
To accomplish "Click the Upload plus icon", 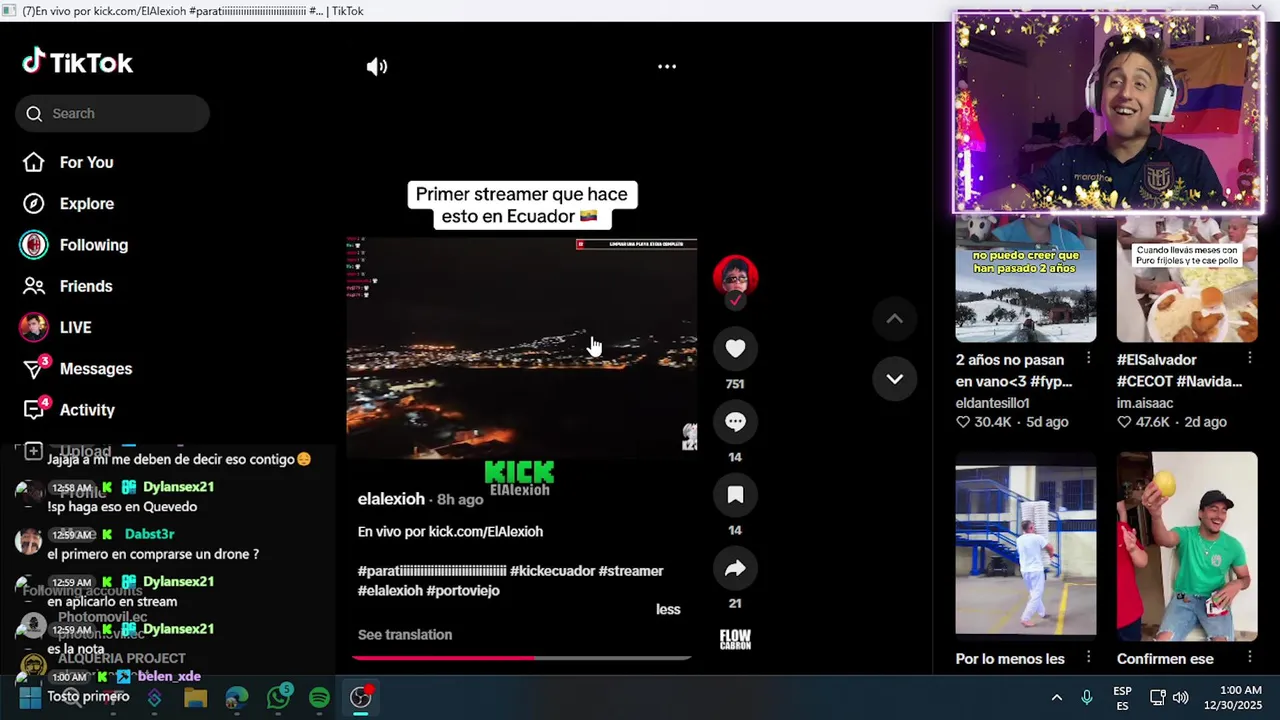I will tap(33, 452).
